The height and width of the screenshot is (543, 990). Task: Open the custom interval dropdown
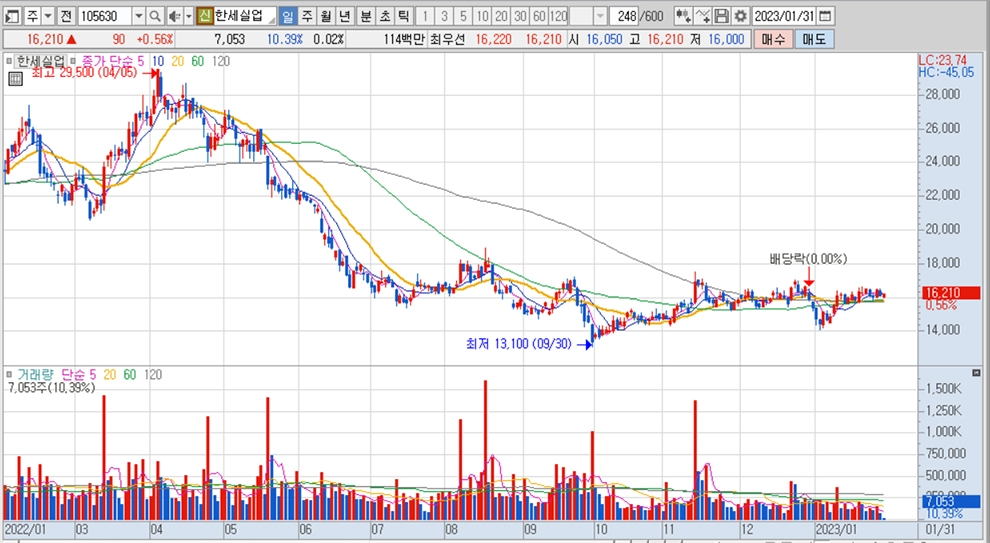point(600,16)
